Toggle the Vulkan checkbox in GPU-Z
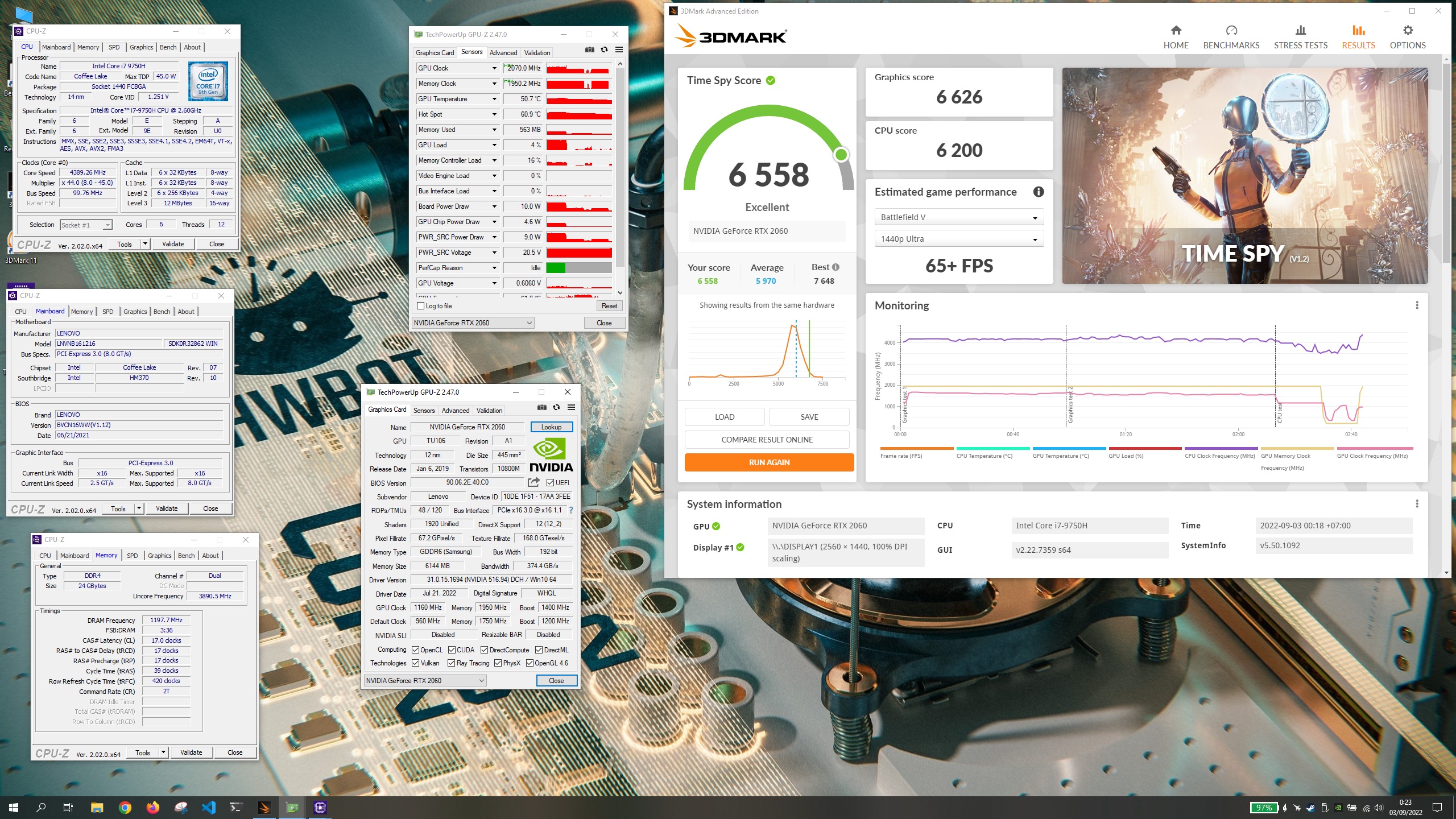Image resolution: width=1456 pixels, height=819 pixels. [415, 663]
